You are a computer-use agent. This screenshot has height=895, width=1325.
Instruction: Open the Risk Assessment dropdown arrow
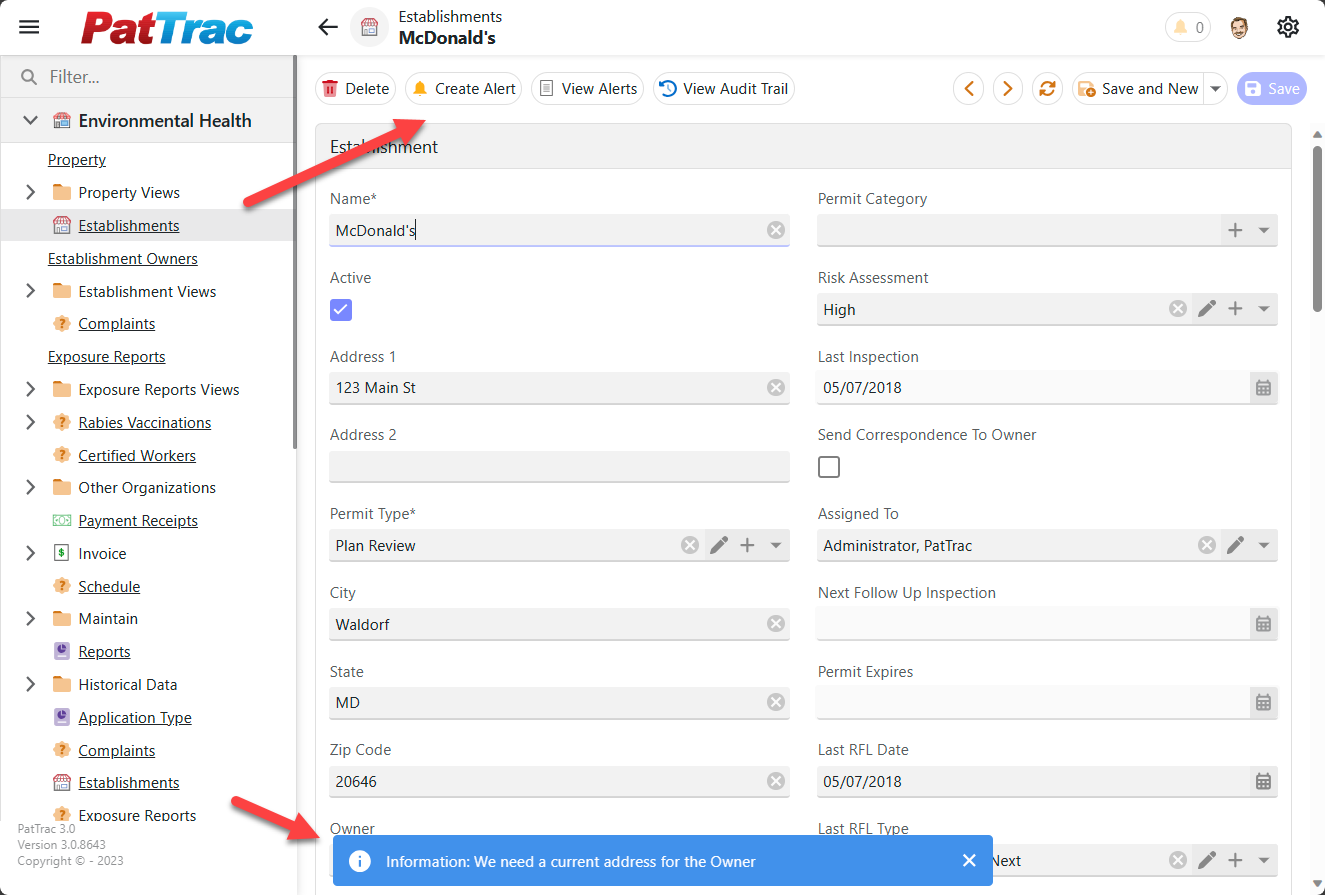(1264, 309)
